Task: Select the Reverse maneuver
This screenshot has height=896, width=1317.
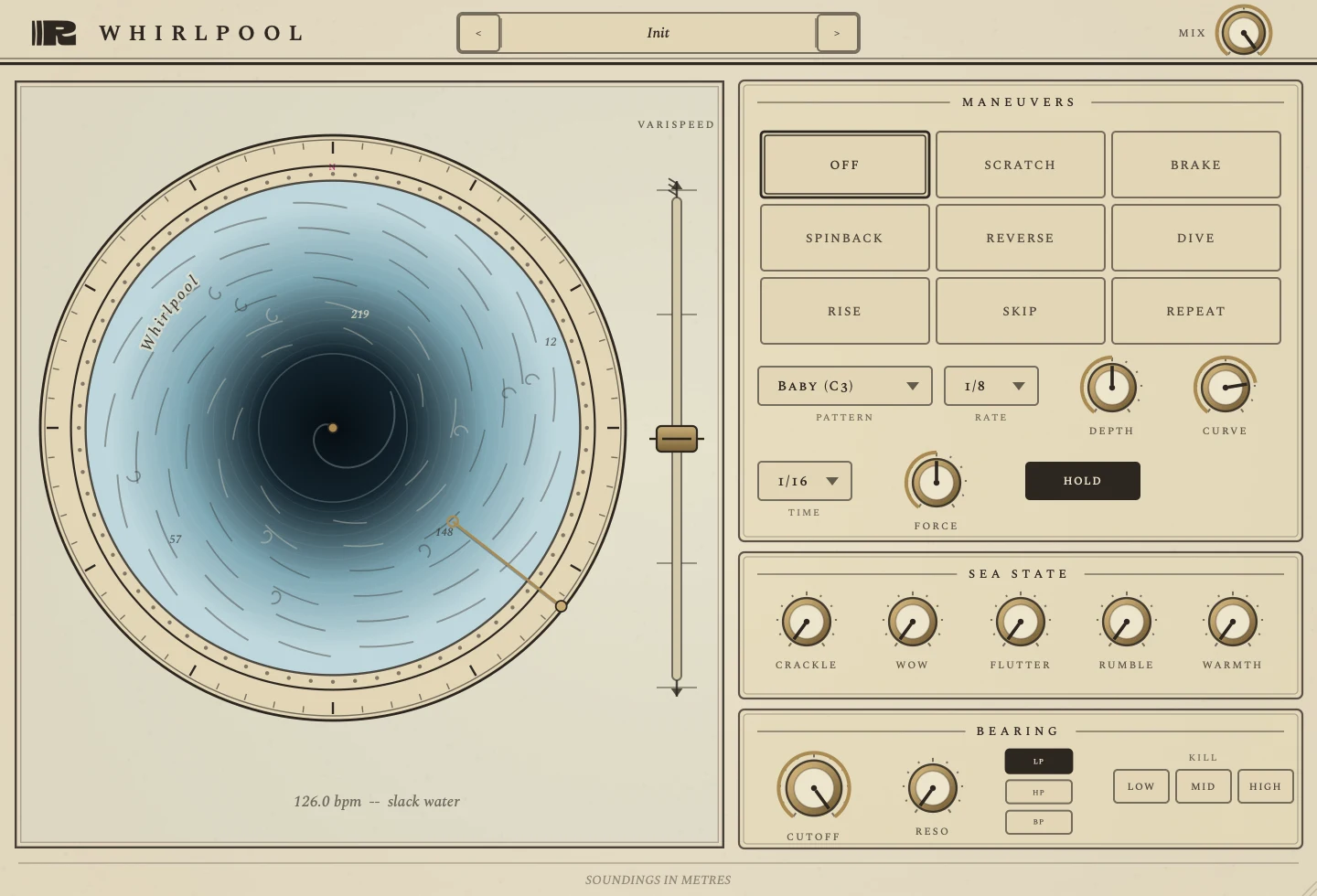Action: [x=1021, y=238]
